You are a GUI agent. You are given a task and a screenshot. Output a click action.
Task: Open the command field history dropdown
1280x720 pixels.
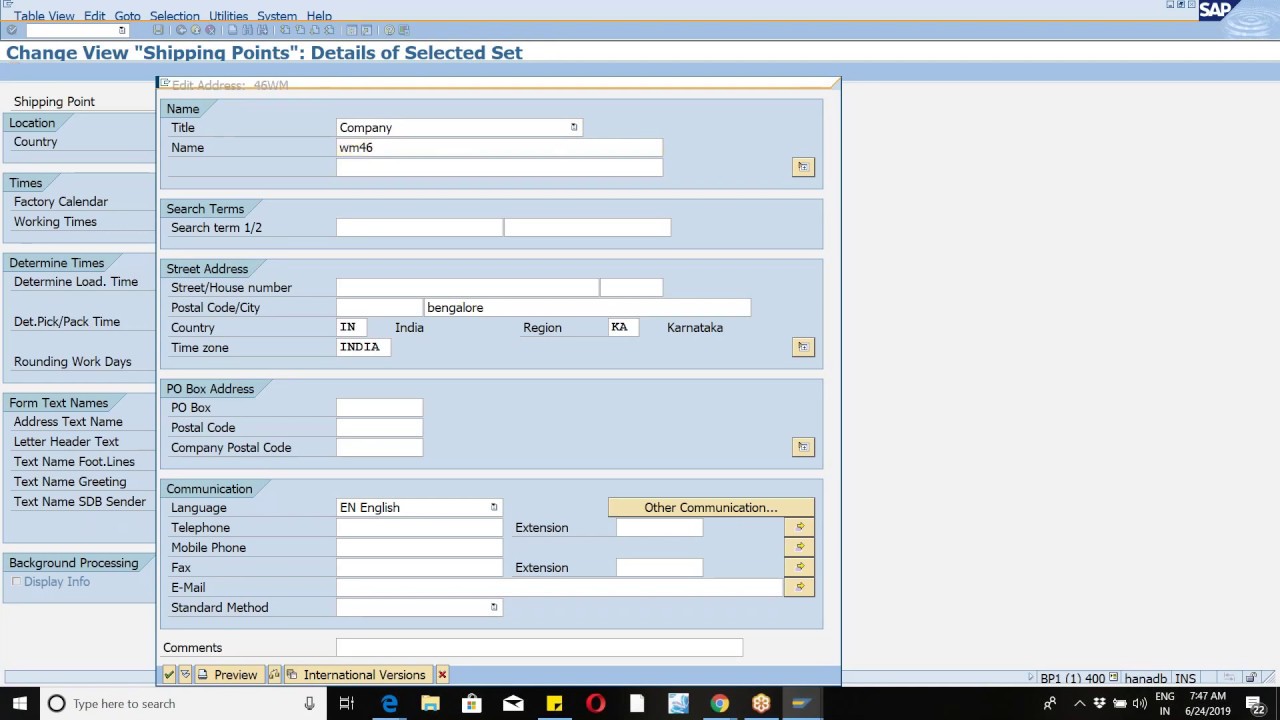(122, 30)
